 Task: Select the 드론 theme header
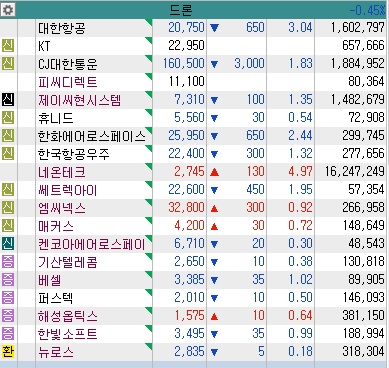[181, 10]
